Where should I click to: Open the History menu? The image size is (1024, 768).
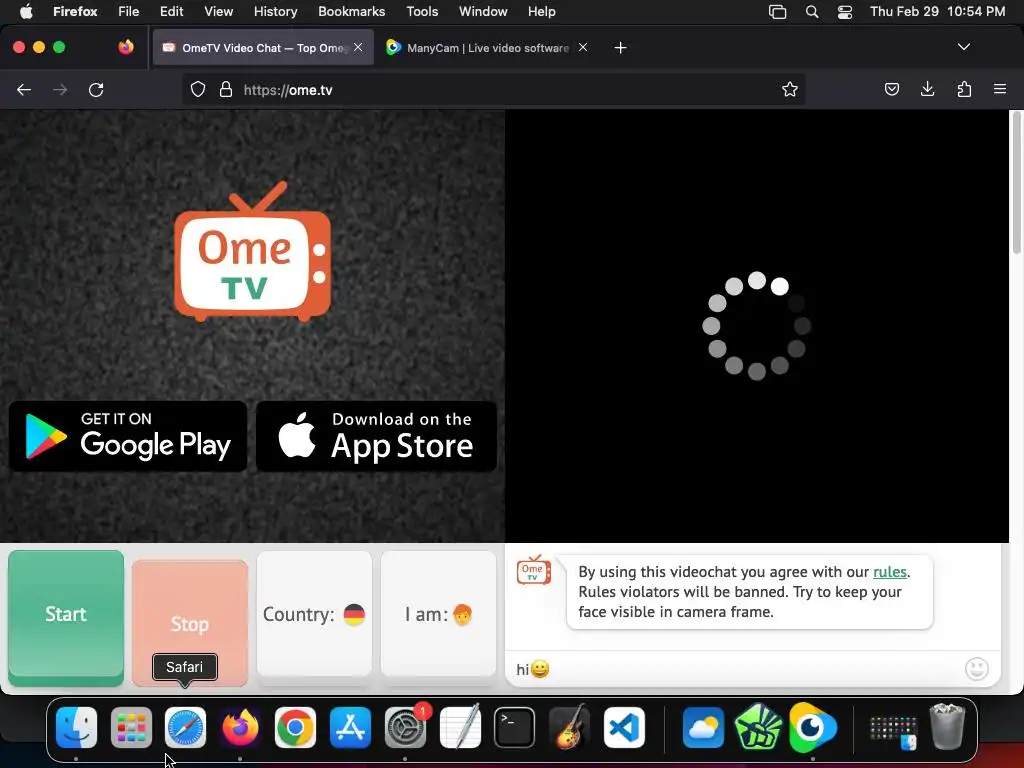(x=275, y=11)
